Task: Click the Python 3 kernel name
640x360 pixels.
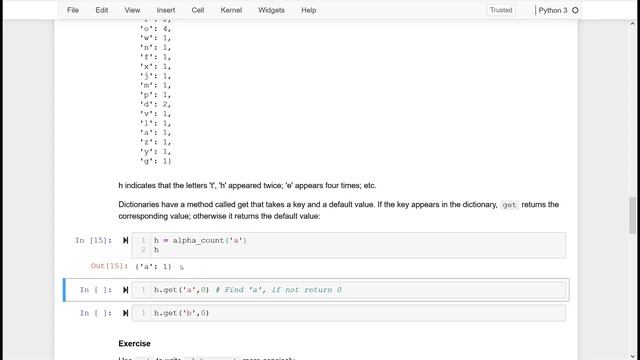Action: (553, 10)
